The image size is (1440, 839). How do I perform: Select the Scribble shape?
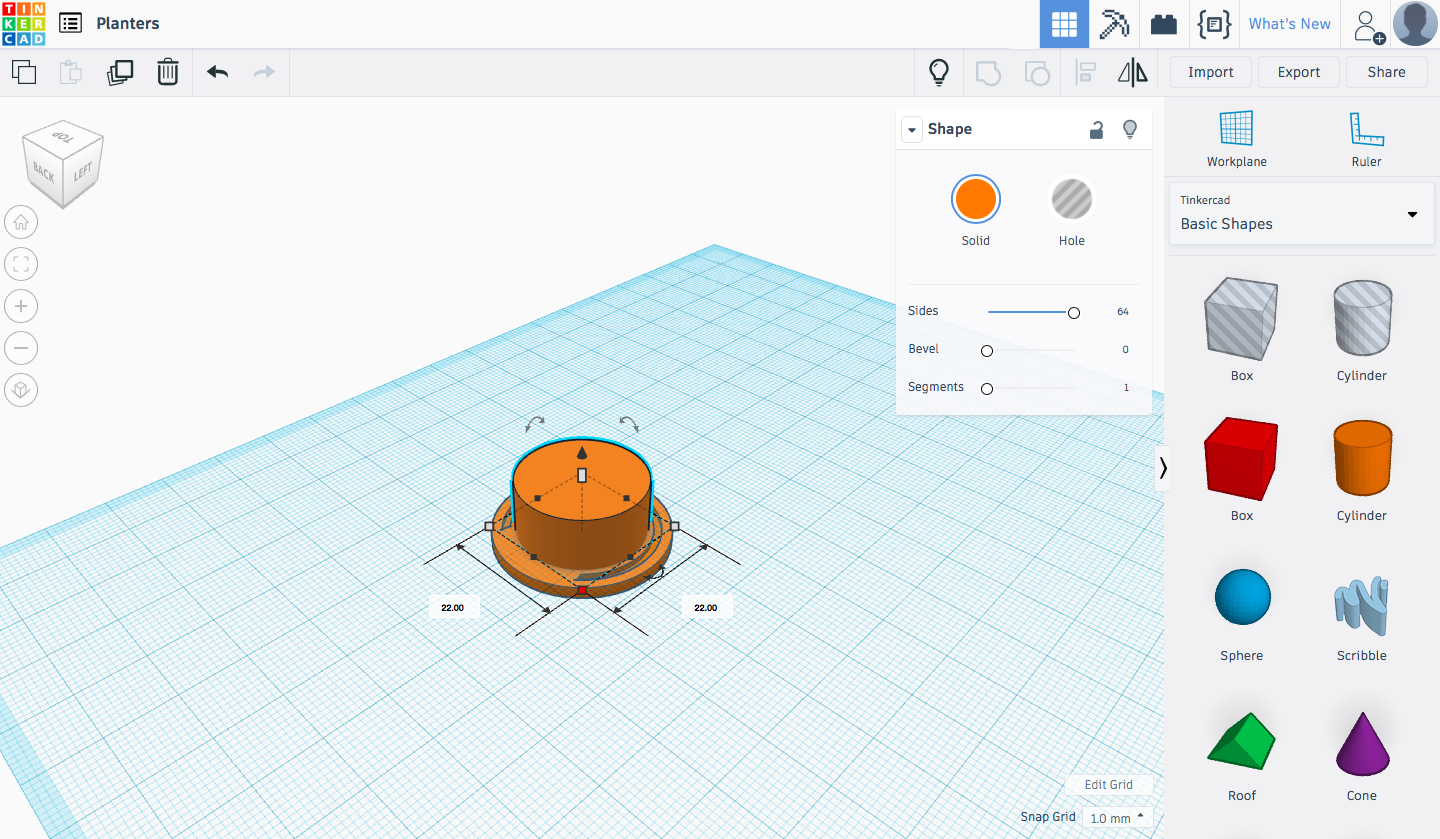click(x=1362, y=606)
